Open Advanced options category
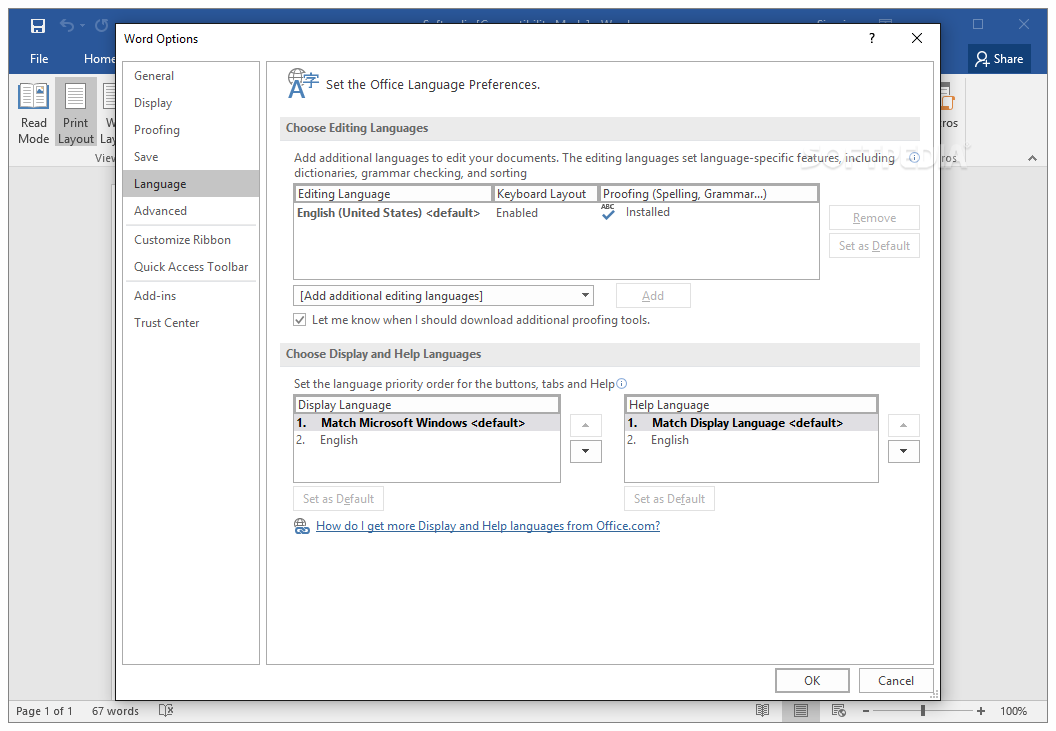This screenshot has width=1056, height=731. click(x=191, y=211)
